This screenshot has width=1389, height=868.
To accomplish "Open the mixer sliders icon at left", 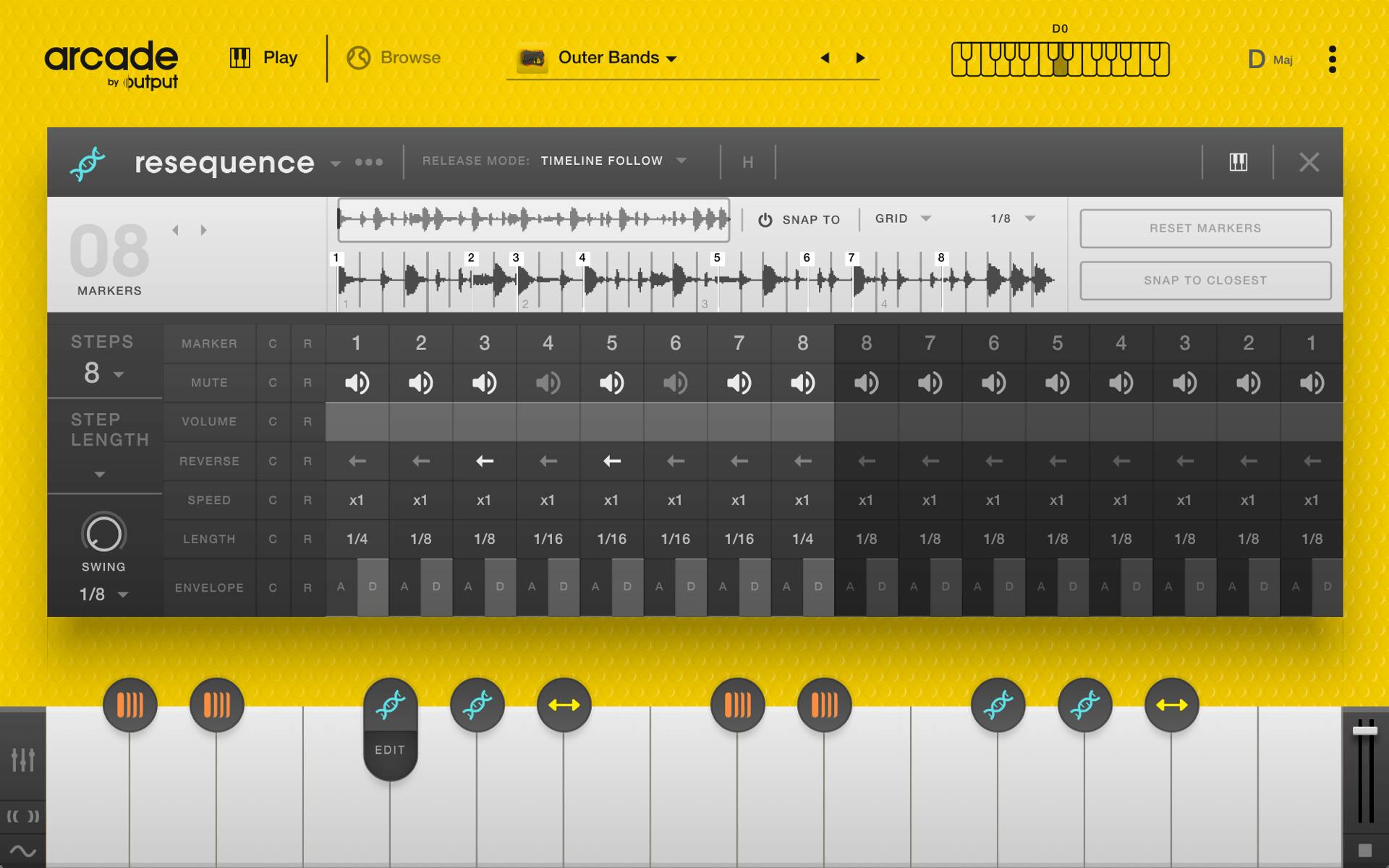I will click(x=23, y=759).
